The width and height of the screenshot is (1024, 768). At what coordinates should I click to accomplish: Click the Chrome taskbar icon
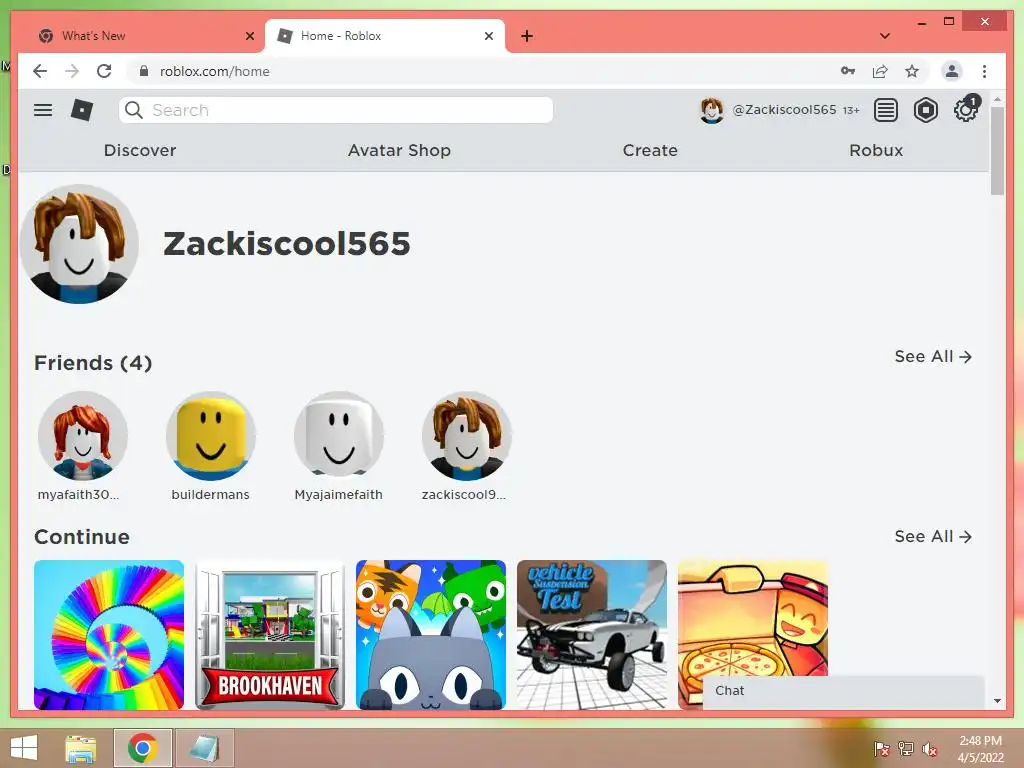tap(142, 748)
